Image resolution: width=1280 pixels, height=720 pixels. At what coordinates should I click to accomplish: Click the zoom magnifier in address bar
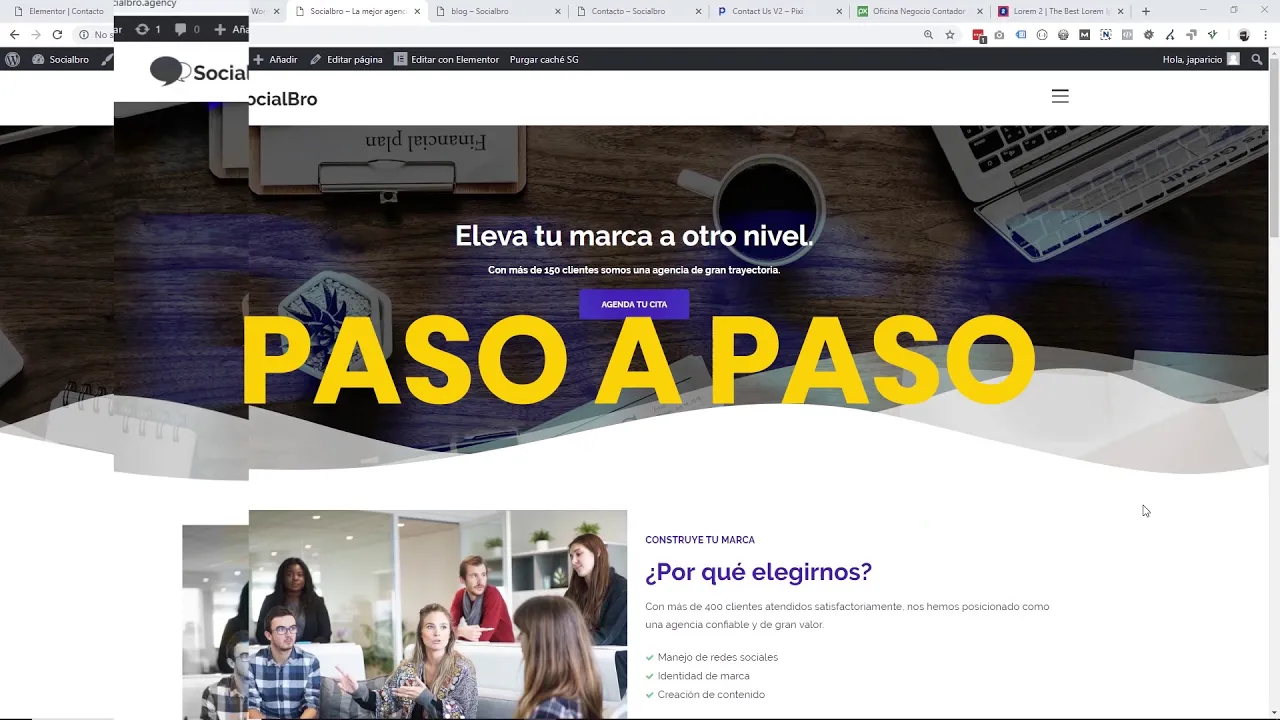tap(928, 34)
